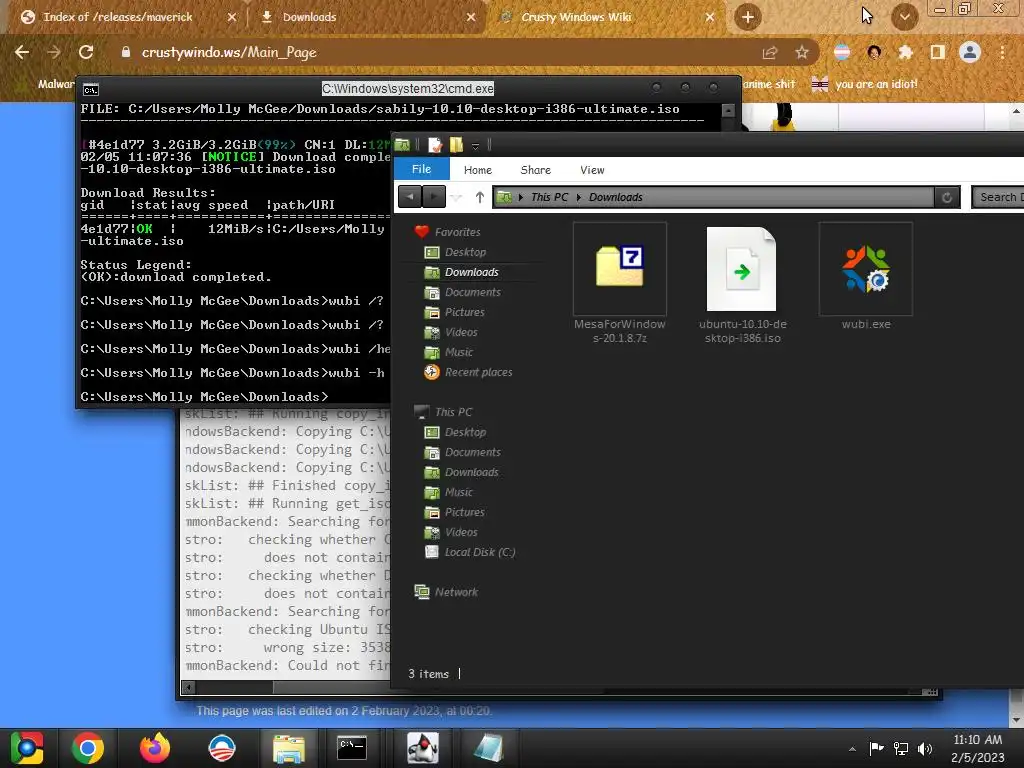Open Explorer's recent locations dropdown

tap(457, 197)
